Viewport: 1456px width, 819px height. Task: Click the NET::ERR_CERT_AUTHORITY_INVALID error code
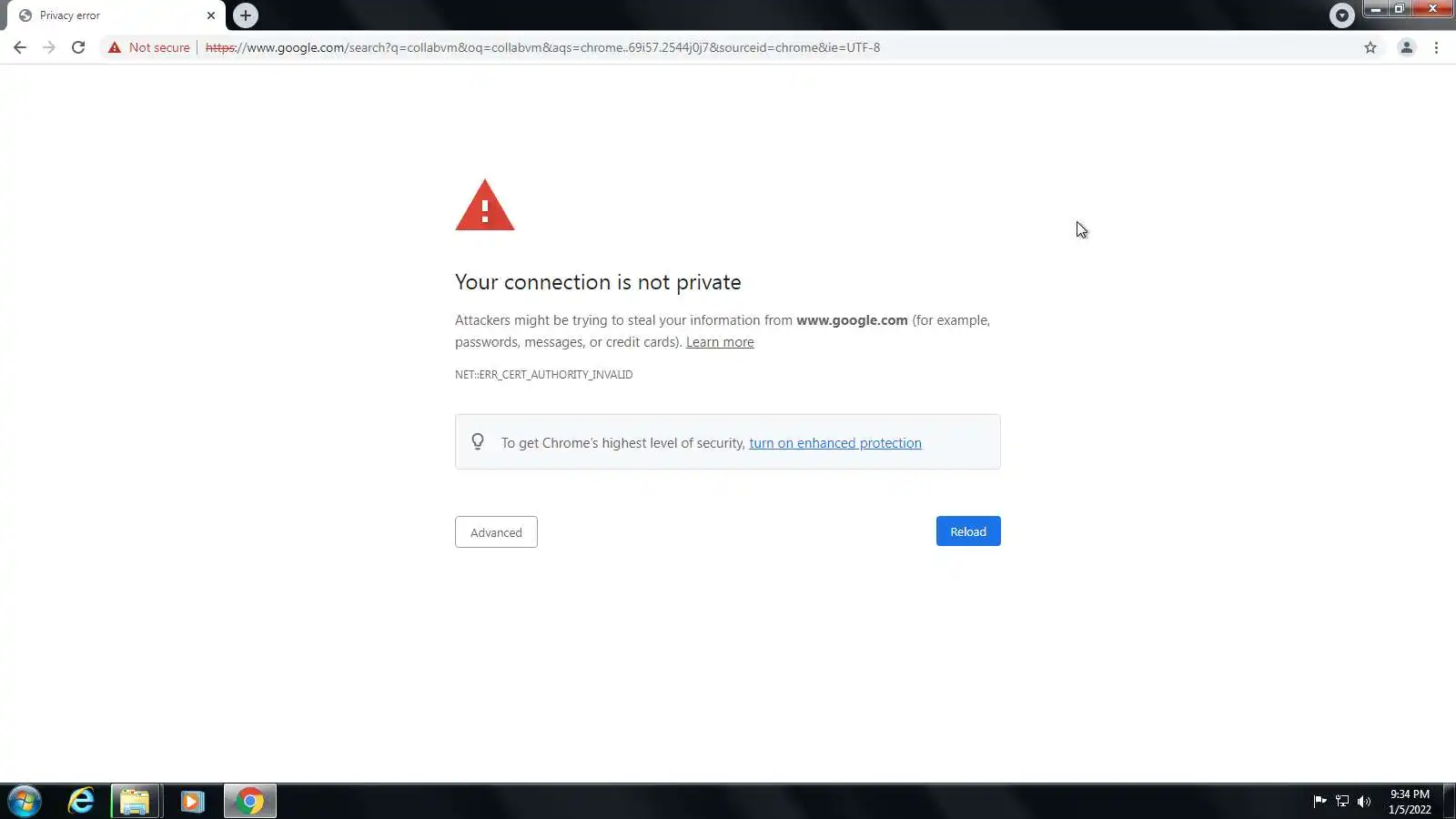[544, 375]
